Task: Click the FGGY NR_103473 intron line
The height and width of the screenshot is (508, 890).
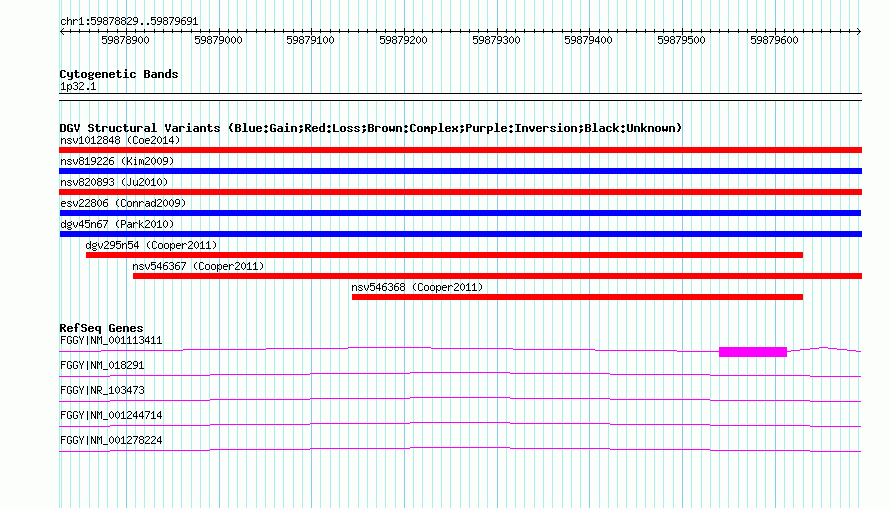Action: pyautogui.click(x=460, y=400)
